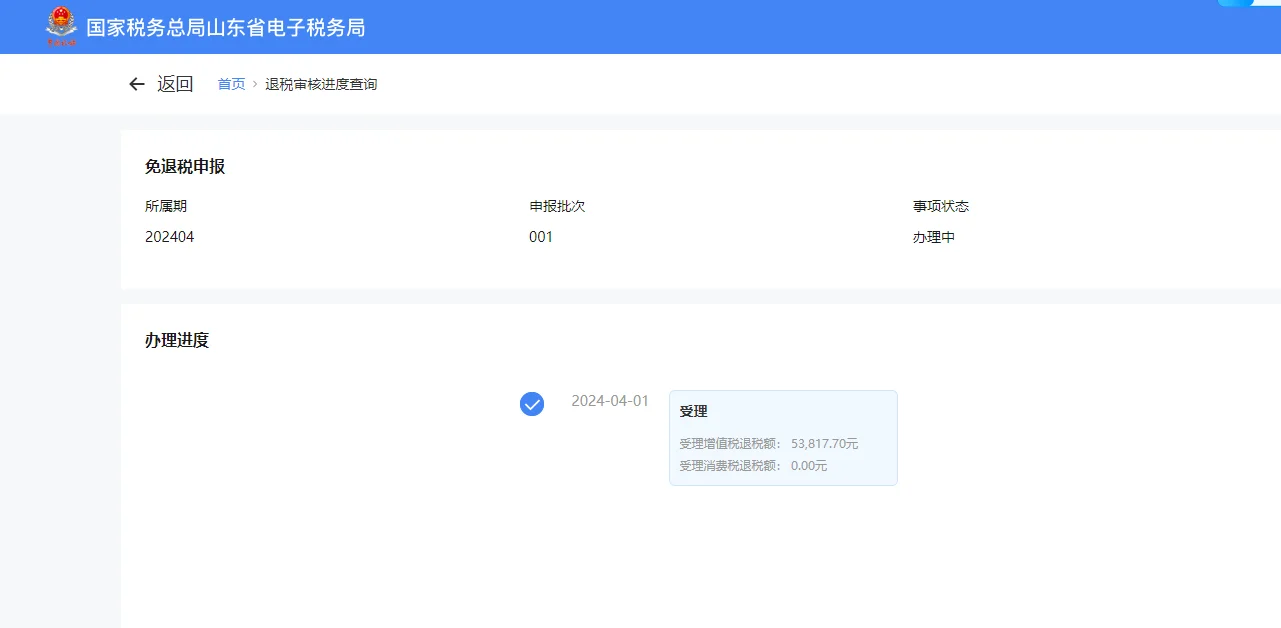Screen dimensions: 1281x628
Task: Open the 受理 status detail card
Action: pyautogui.click(x=783, y=438)
